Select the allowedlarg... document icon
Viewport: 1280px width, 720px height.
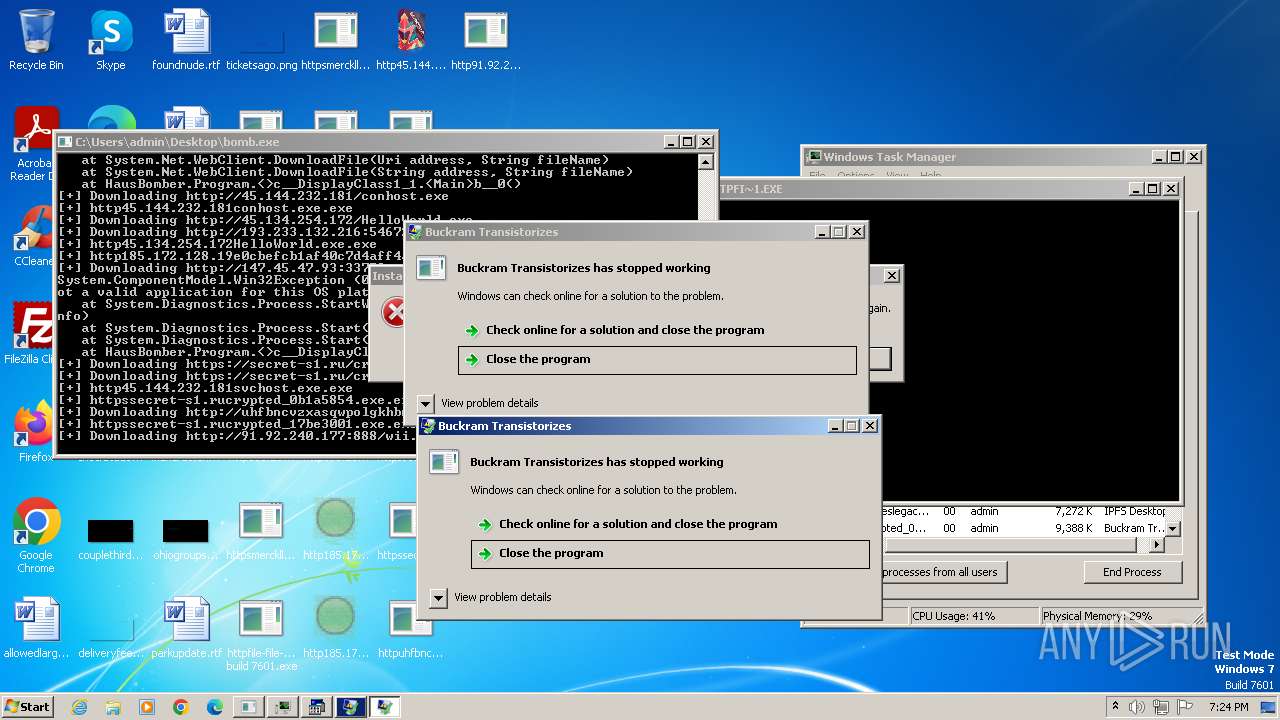pos(36,628)
